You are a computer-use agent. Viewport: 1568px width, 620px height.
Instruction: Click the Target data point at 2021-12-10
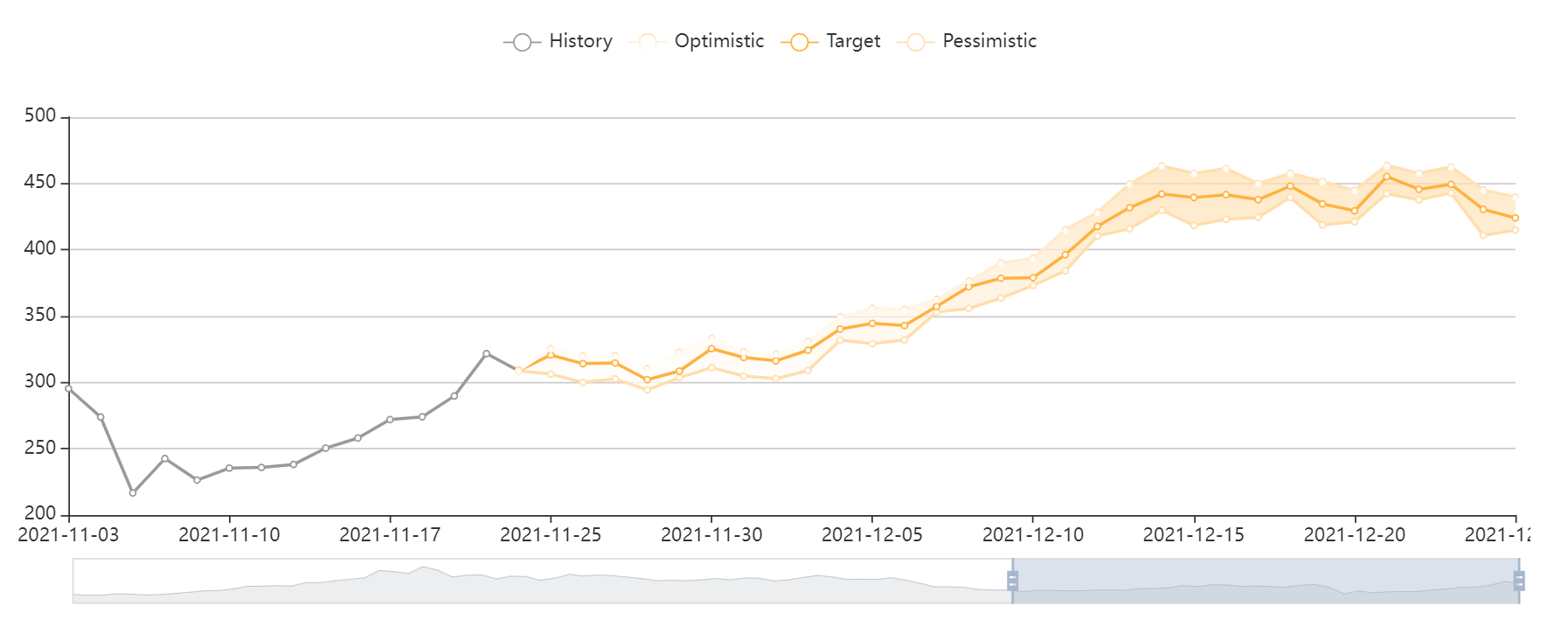tap(1033, 278)
